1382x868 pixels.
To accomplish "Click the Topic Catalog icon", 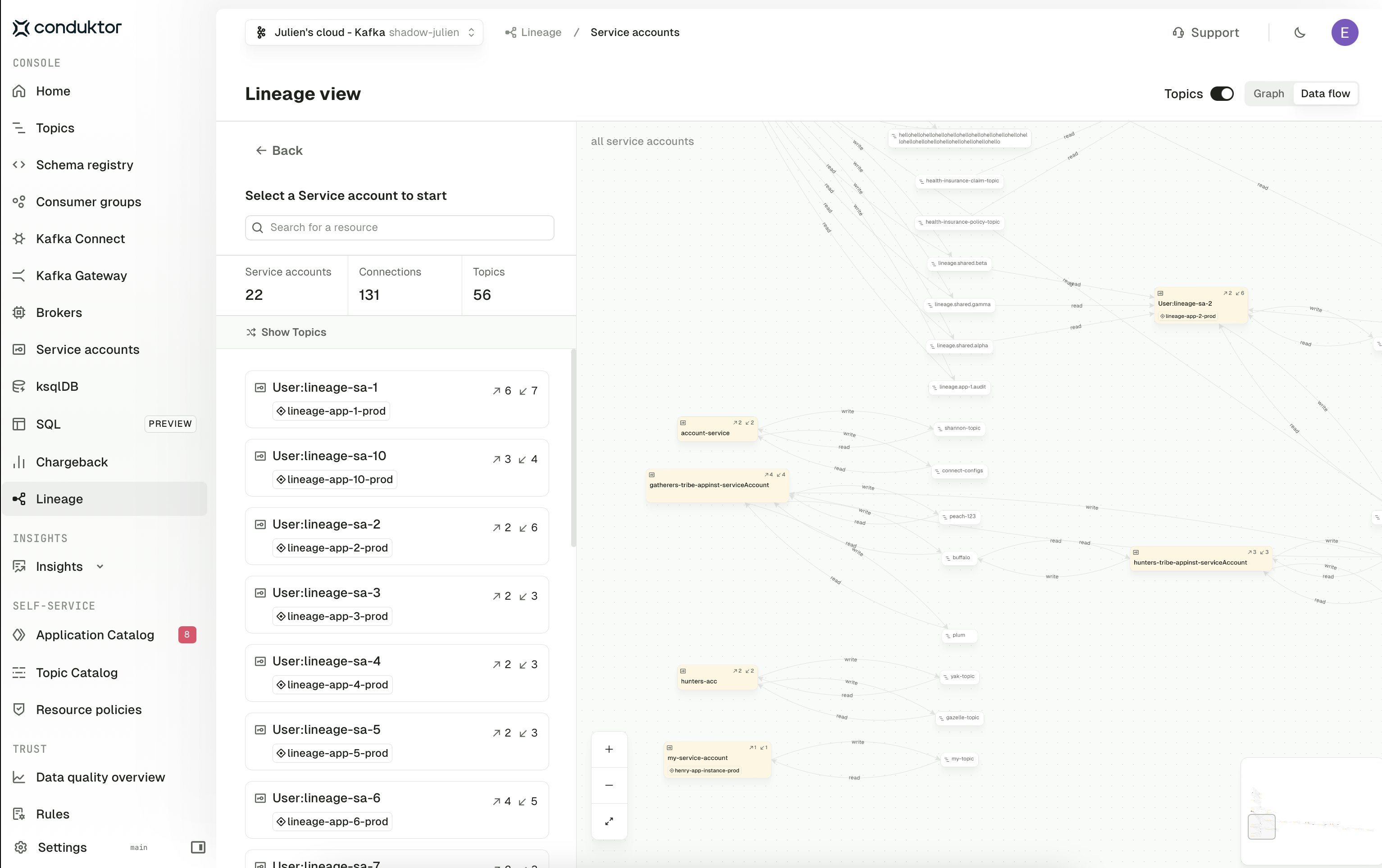I will tap(19, 672).
